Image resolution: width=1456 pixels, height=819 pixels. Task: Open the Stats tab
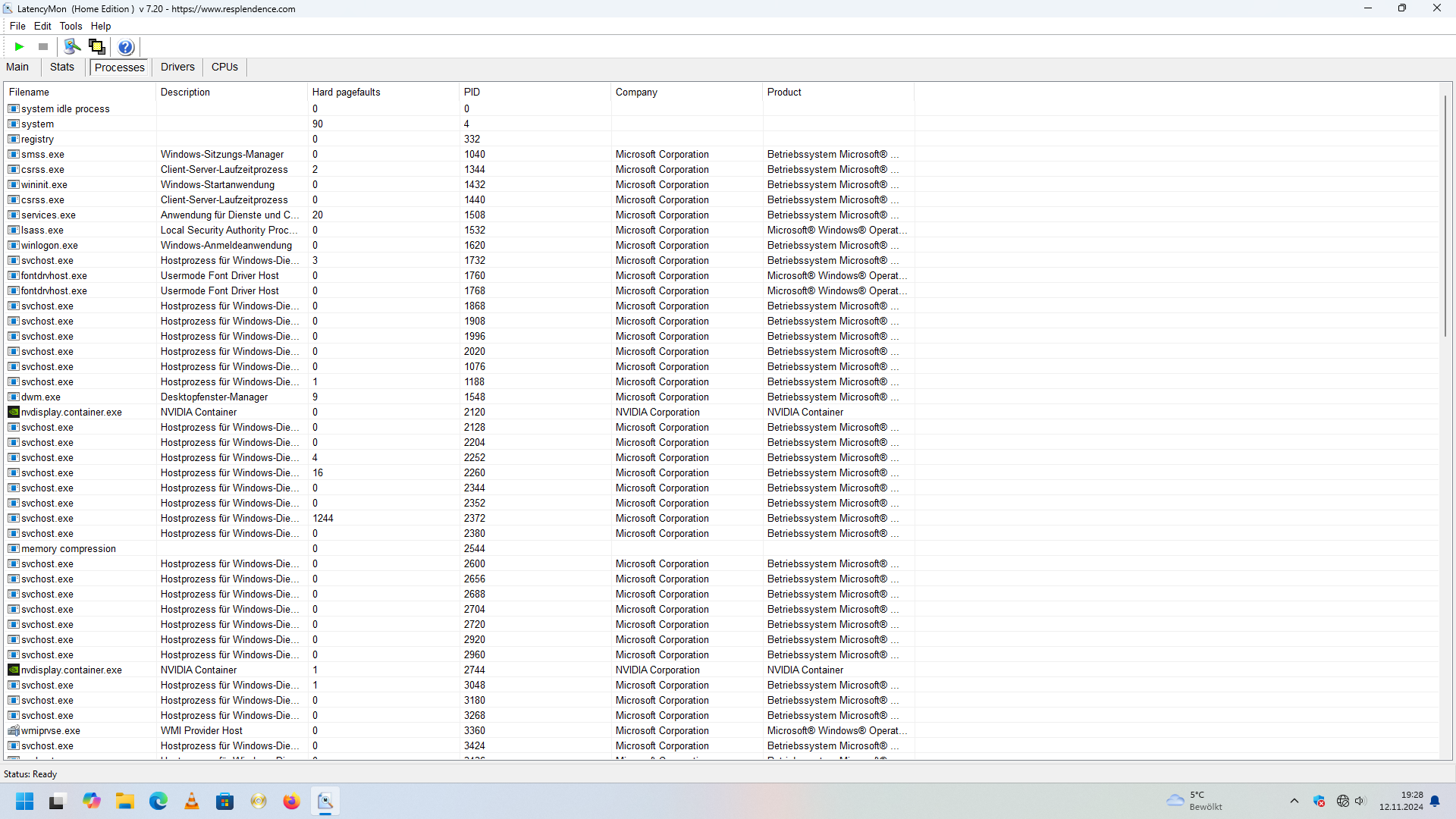point(62,67)
